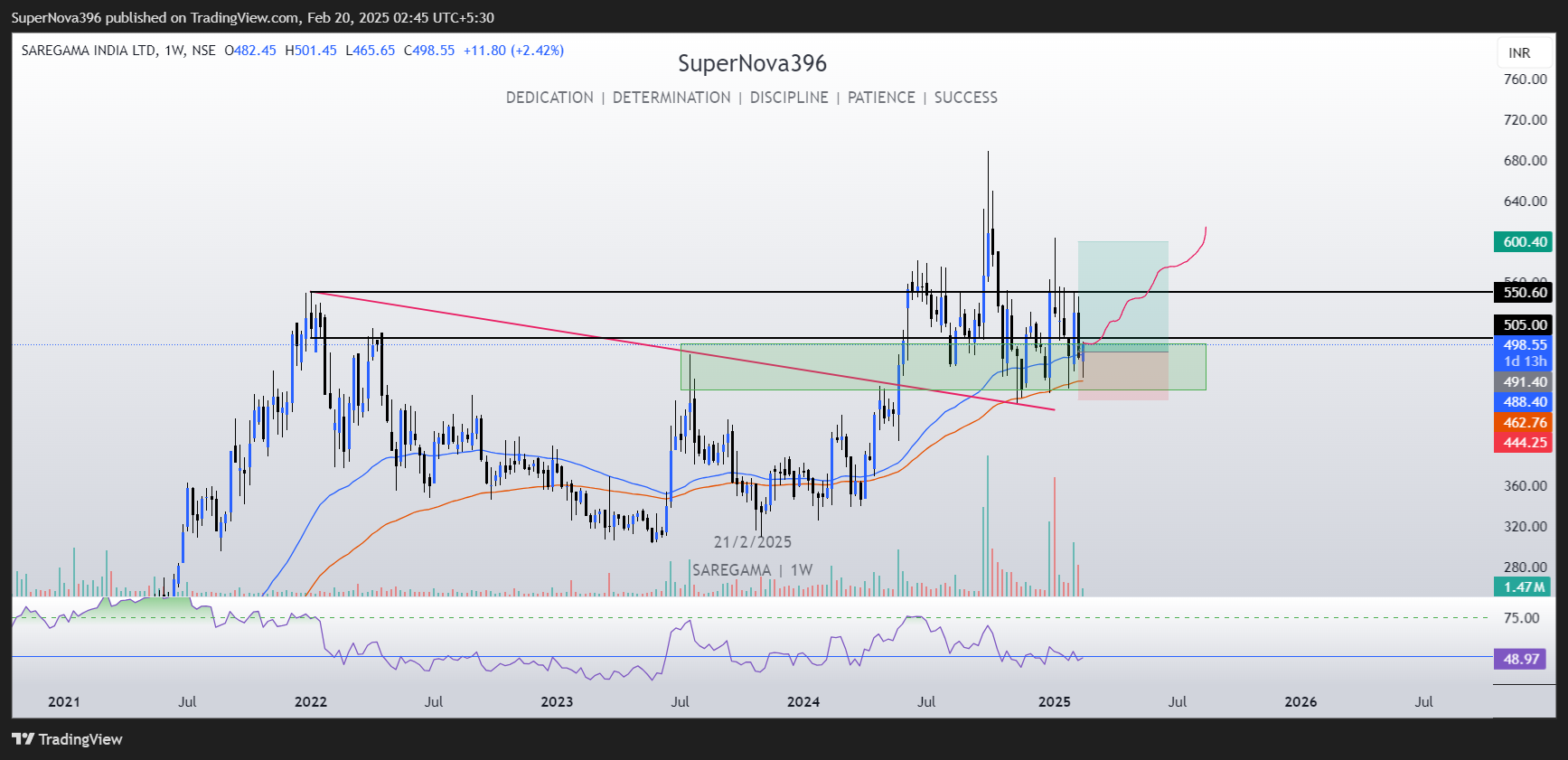
Task: Click the C498.55 close value in header
Action: [429, 51]
